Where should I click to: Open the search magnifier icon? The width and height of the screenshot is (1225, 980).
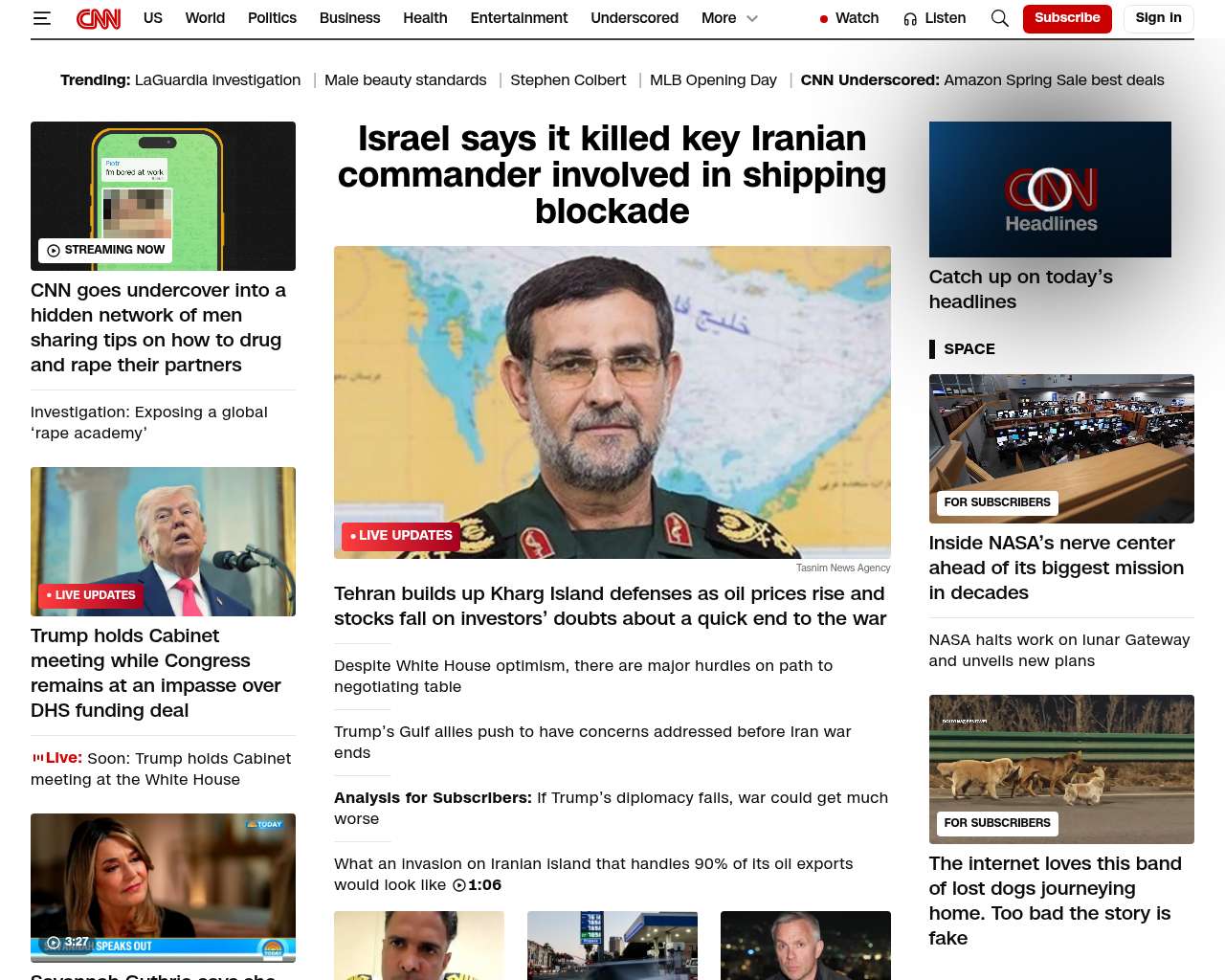[x=1000, y=18]
